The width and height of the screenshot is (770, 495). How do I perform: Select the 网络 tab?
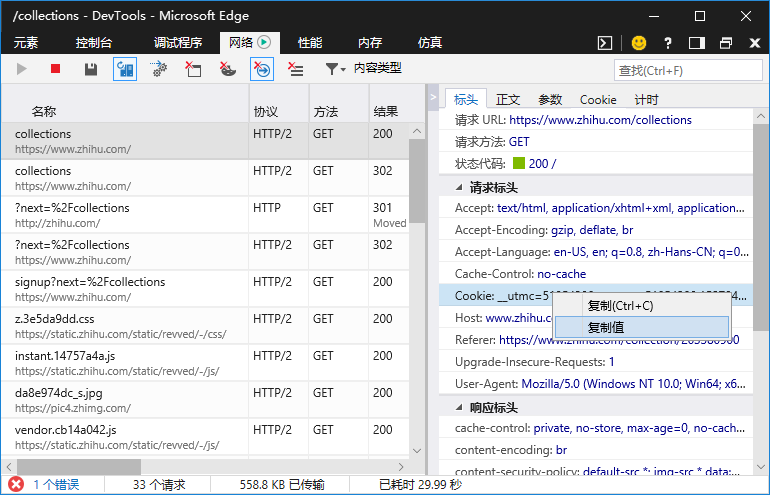[249, 43]
